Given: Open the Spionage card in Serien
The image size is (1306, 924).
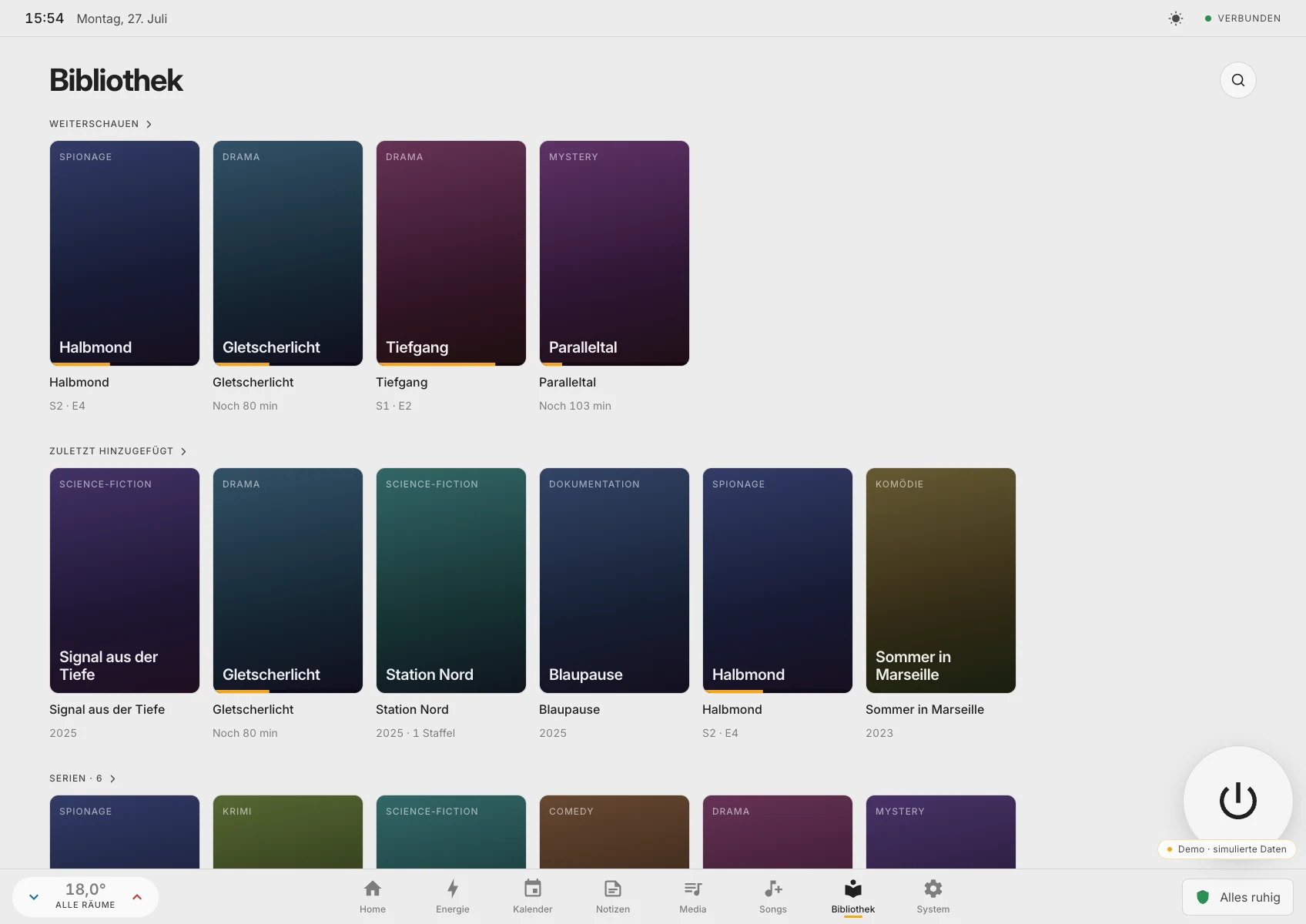Looking at the screenshot, I should click(x=125, y=832).
